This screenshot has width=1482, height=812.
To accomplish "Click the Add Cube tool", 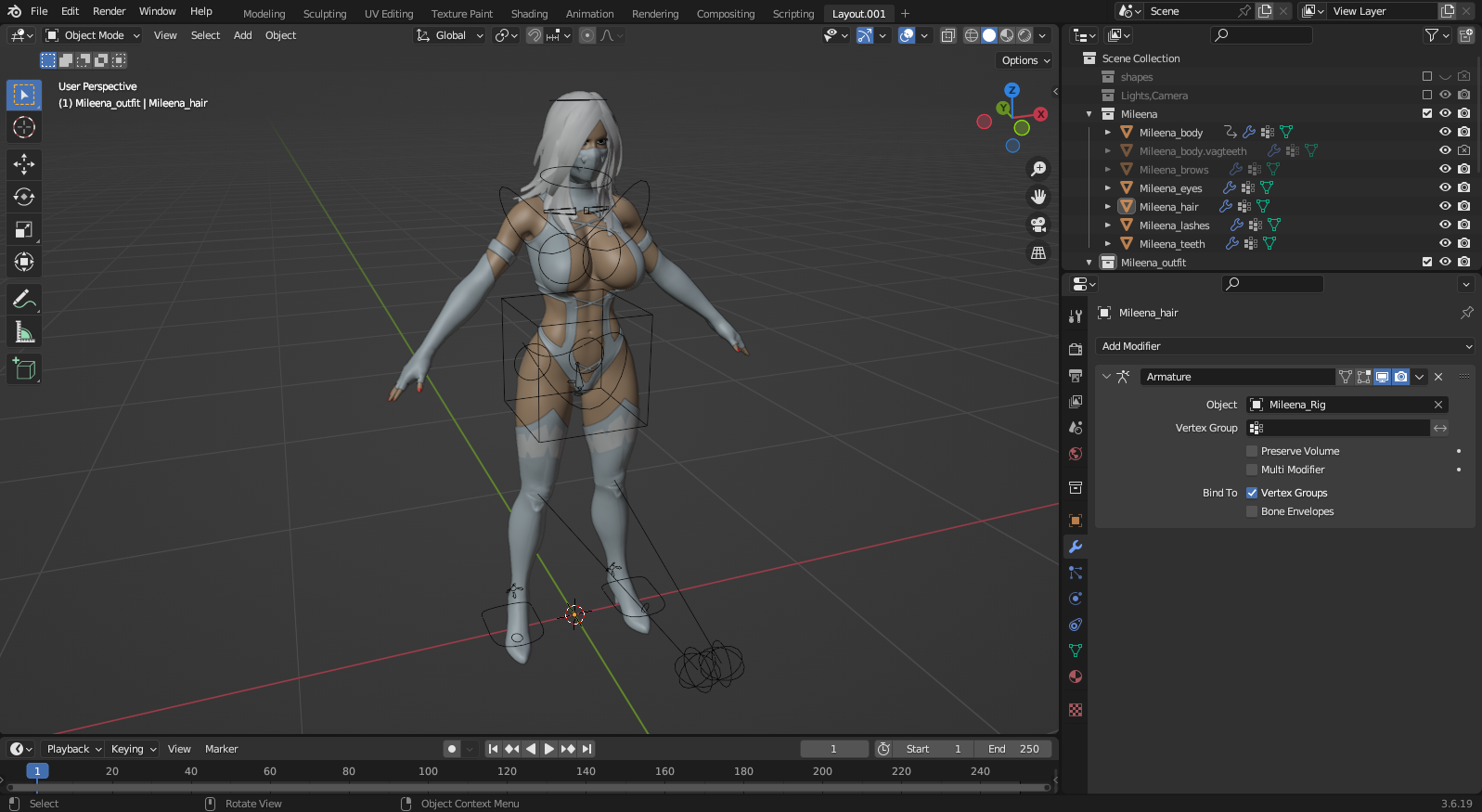I will click(24, 369).
